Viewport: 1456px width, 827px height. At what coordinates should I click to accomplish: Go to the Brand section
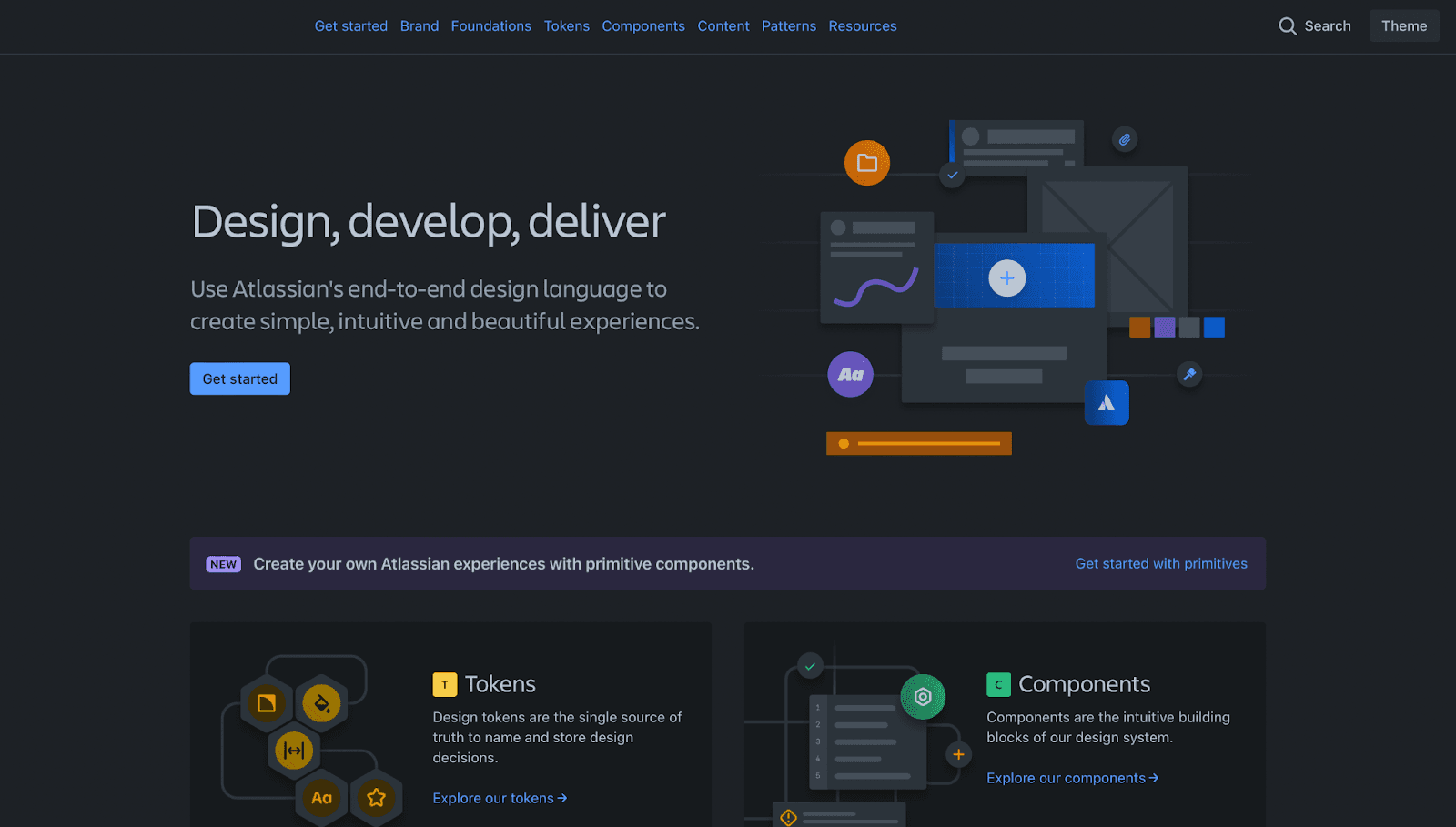pyautogui.click(x=420, y=26)
